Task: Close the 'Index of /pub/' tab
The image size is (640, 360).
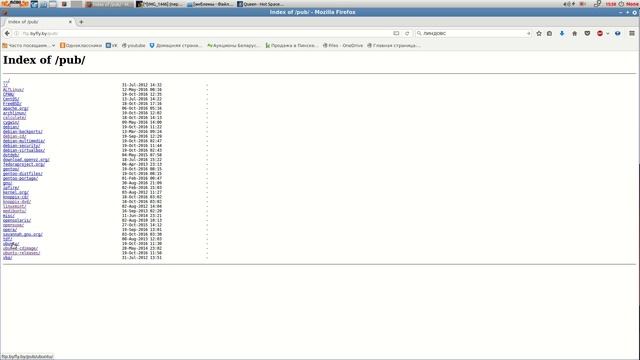Action: (70, 22)
